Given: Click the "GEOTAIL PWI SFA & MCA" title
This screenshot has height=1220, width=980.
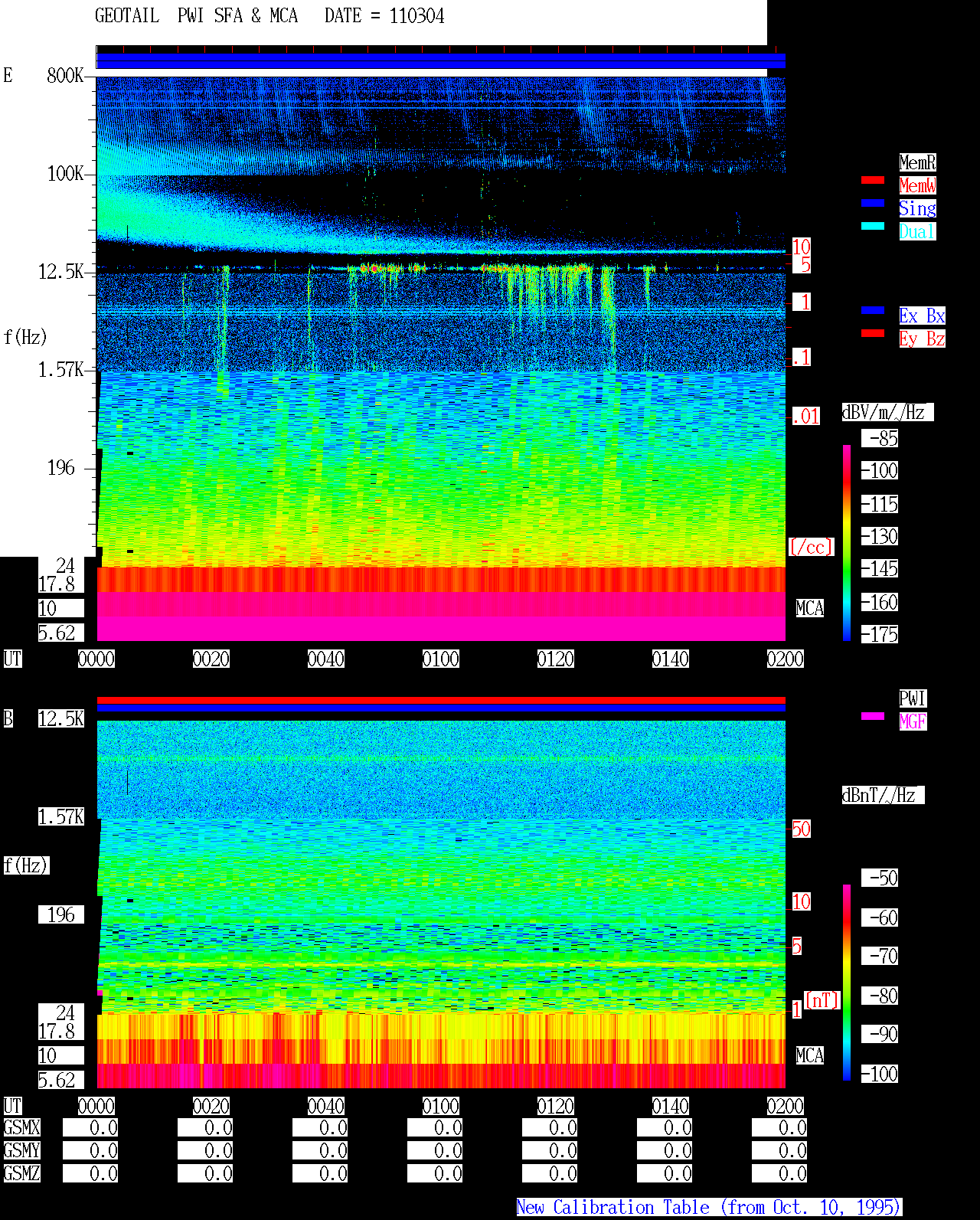Looking at the screenshot, I should (x=196, y=15).
